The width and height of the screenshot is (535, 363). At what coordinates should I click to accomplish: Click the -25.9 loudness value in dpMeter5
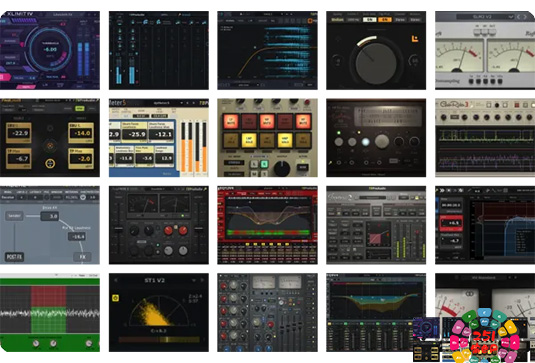pos(134,135)
